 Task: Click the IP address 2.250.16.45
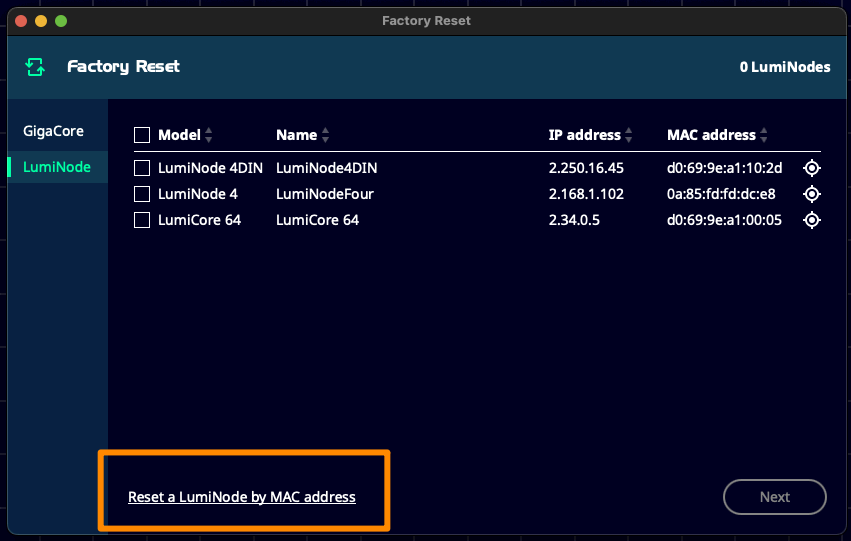(x=586, y=168)
